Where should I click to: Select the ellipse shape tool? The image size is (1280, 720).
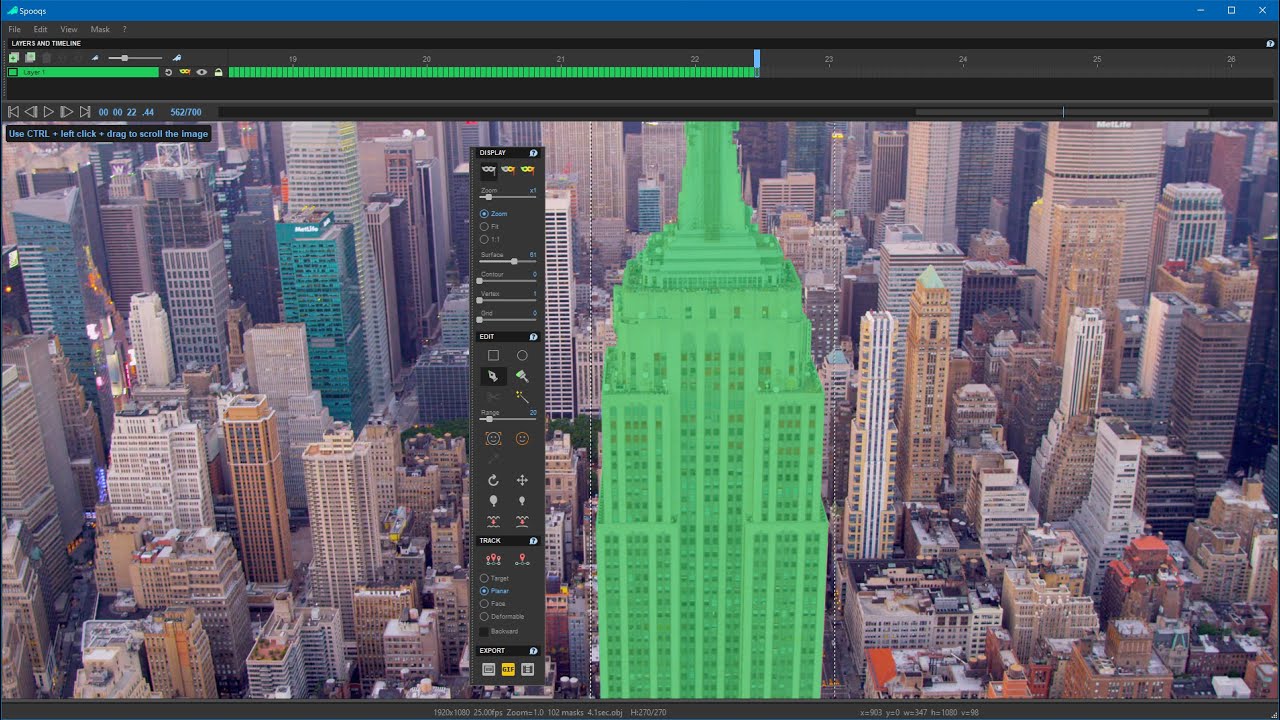(522, 355)
